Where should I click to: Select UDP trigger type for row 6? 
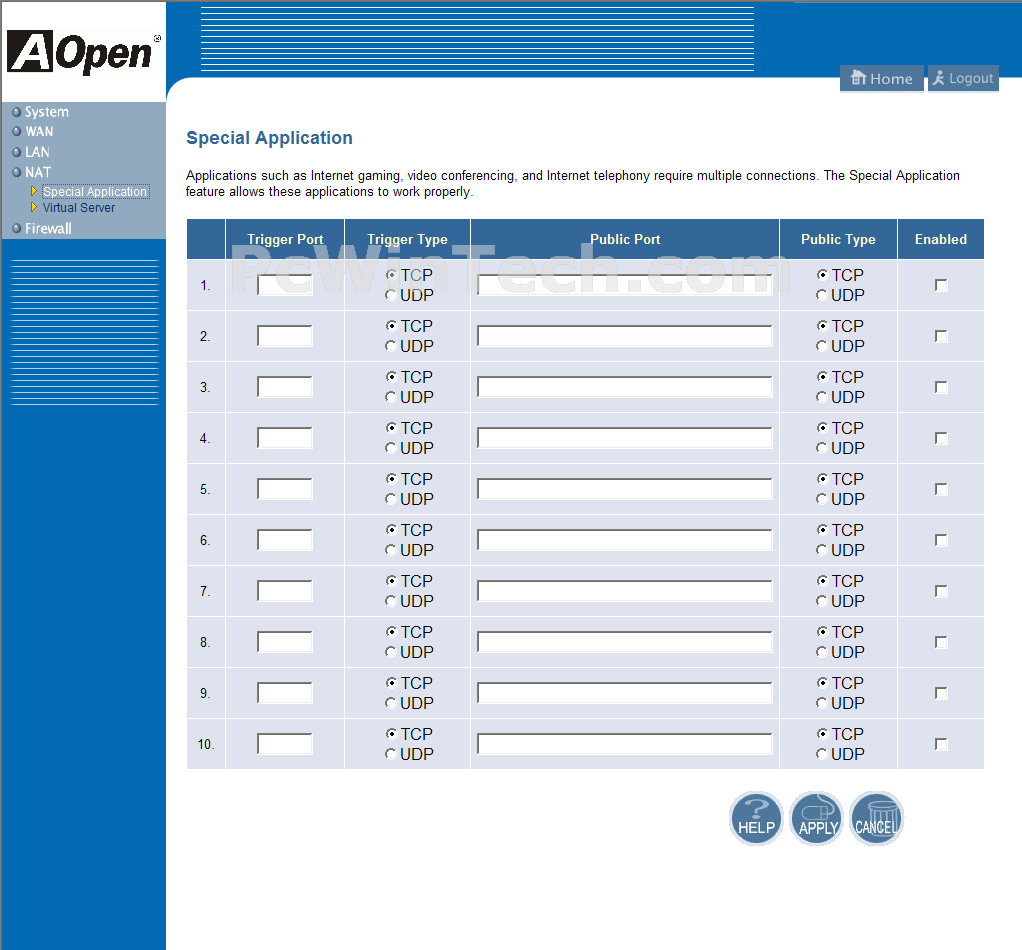coord(391,550)
